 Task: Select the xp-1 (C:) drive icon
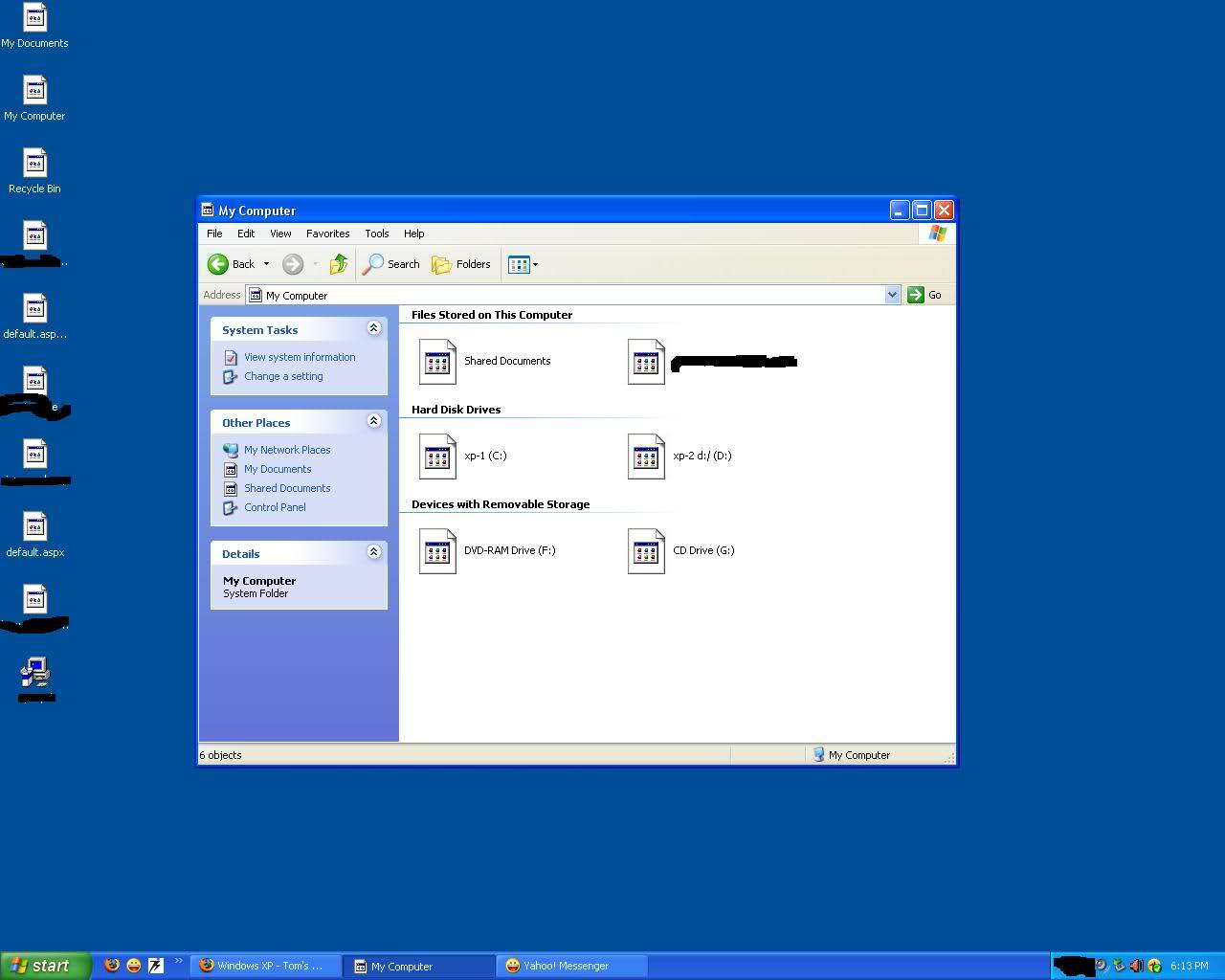tap(437, 457)
